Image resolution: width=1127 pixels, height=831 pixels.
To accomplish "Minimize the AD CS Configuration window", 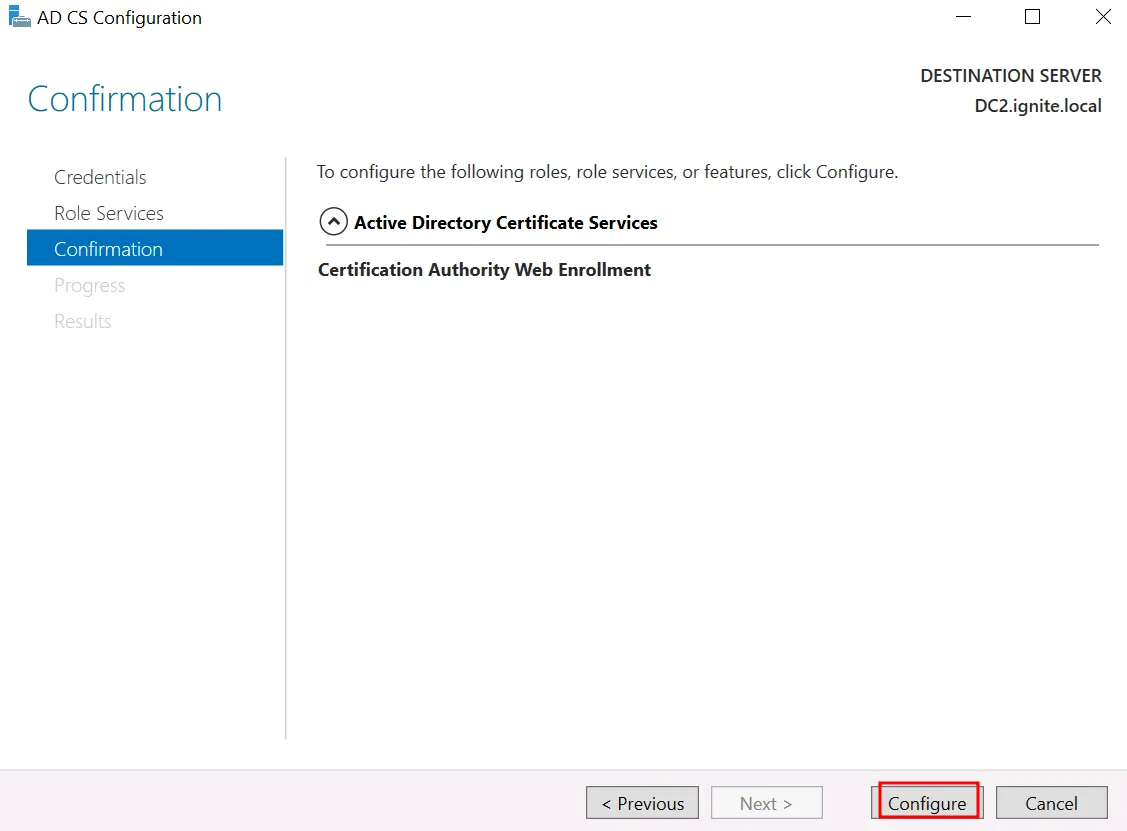I will [963, 17].
